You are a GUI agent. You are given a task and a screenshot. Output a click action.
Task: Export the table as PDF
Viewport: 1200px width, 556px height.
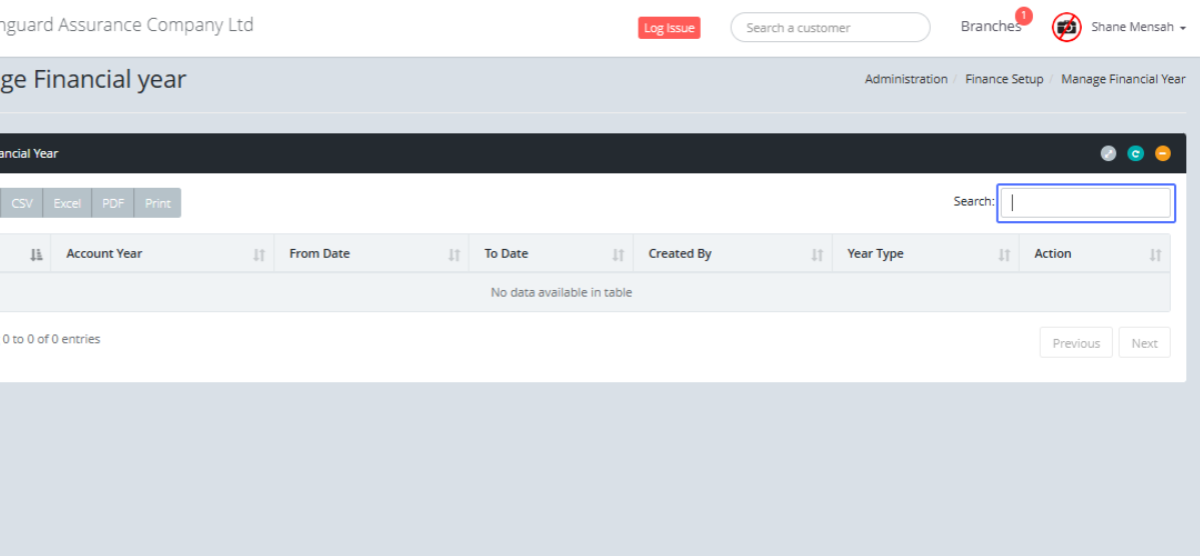point(113,203)
